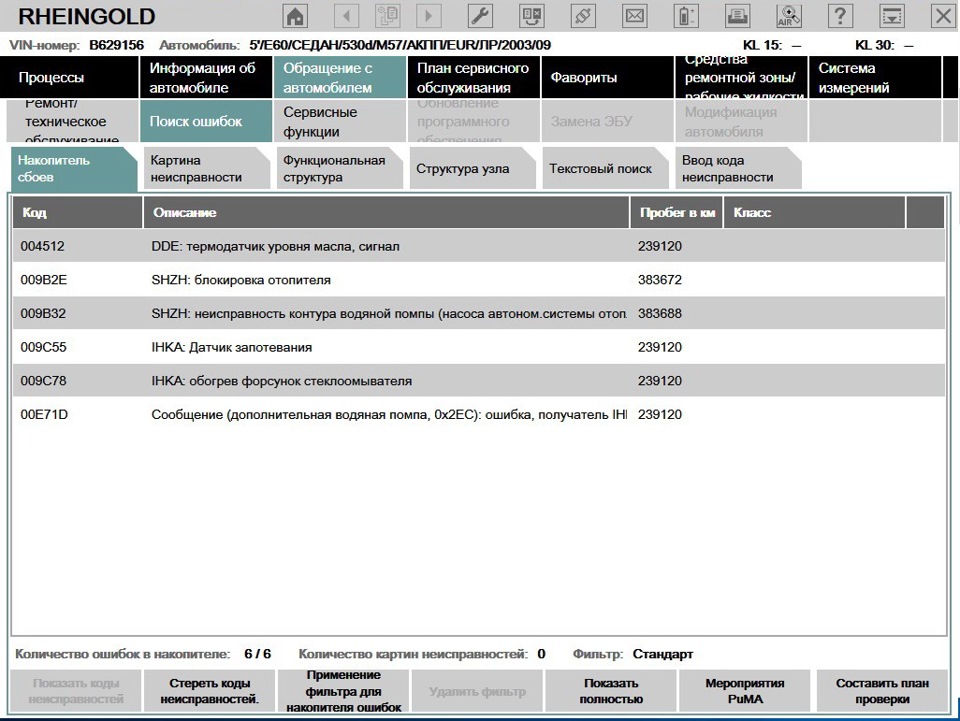Viewport: 960px width, 721px height.
Task: Open Сервисные функции submenu
Action: (340, 121)
